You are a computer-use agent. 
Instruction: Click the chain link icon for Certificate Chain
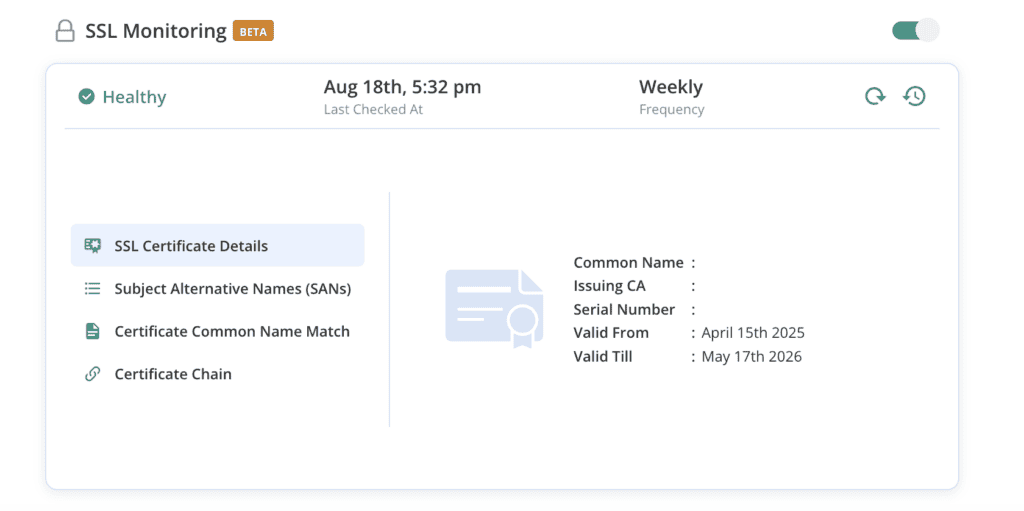point(93,374)
